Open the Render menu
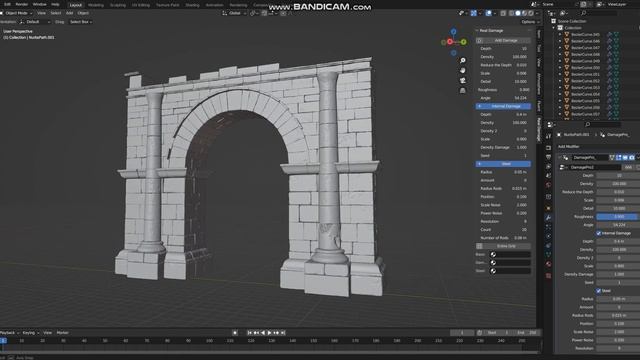 (x=22, y=4)
